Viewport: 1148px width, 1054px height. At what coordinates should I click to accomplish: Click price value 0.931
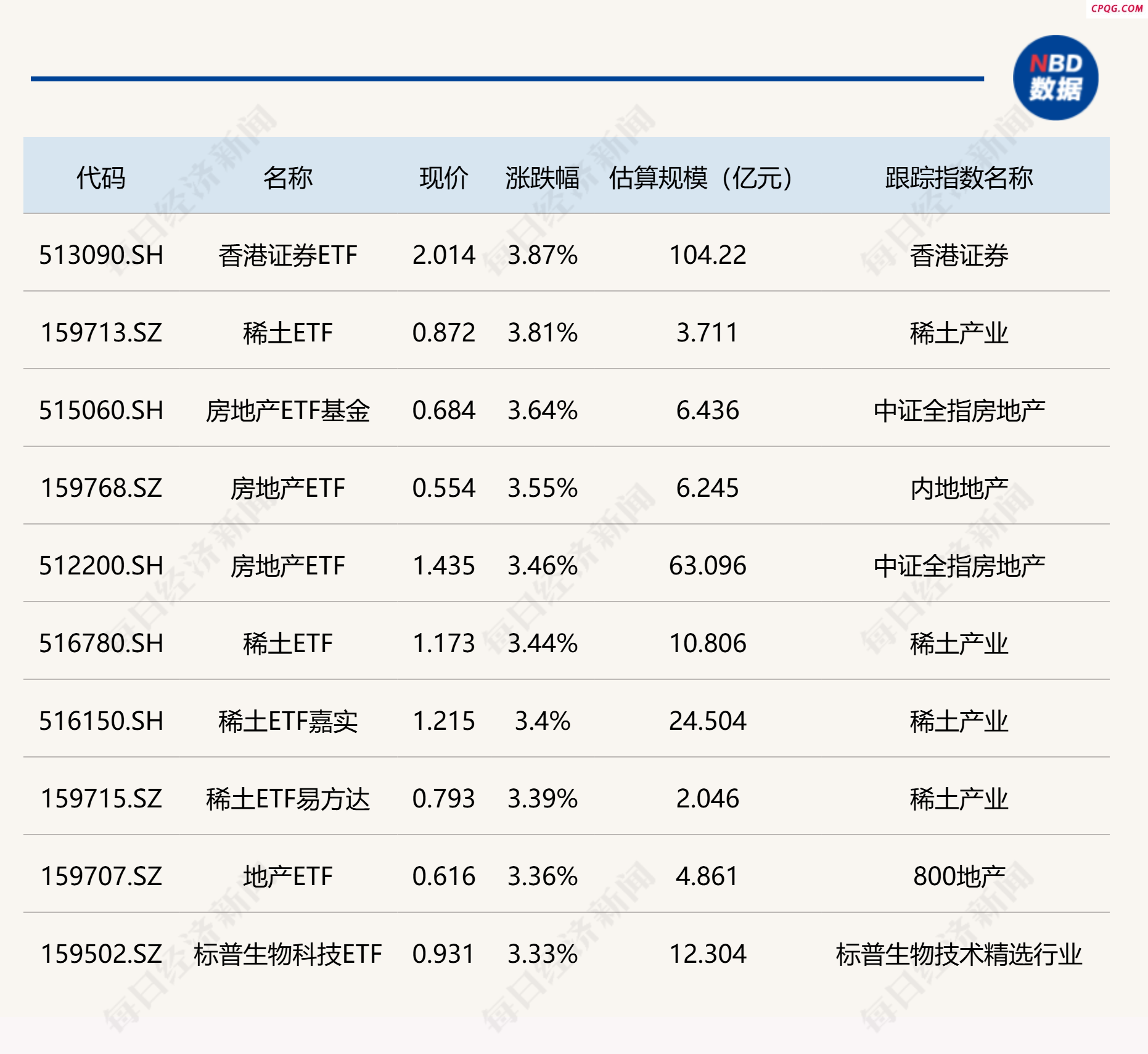click(444, 954)
